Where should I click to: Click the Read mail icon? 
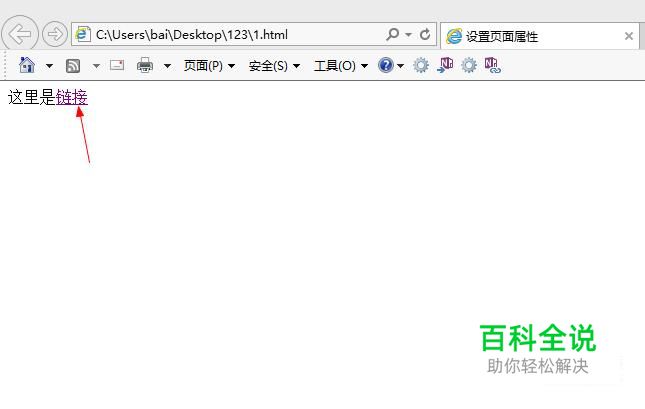click(x=117, y=65)
